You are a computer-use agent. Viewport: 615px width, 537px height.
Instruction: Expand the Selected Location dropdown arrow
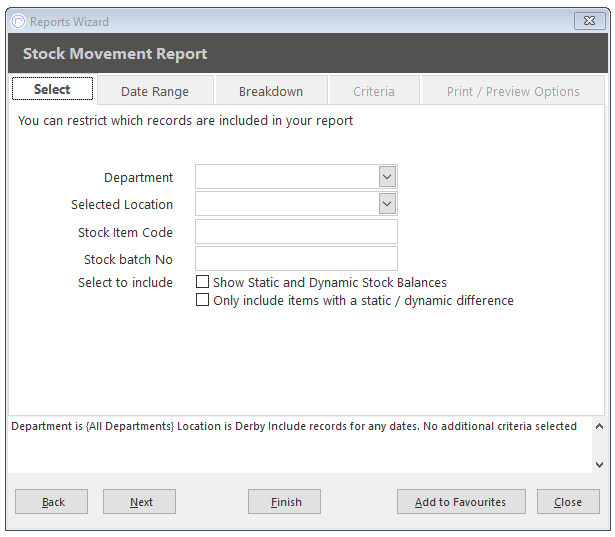pyautogui.click(x=387, y=204)
